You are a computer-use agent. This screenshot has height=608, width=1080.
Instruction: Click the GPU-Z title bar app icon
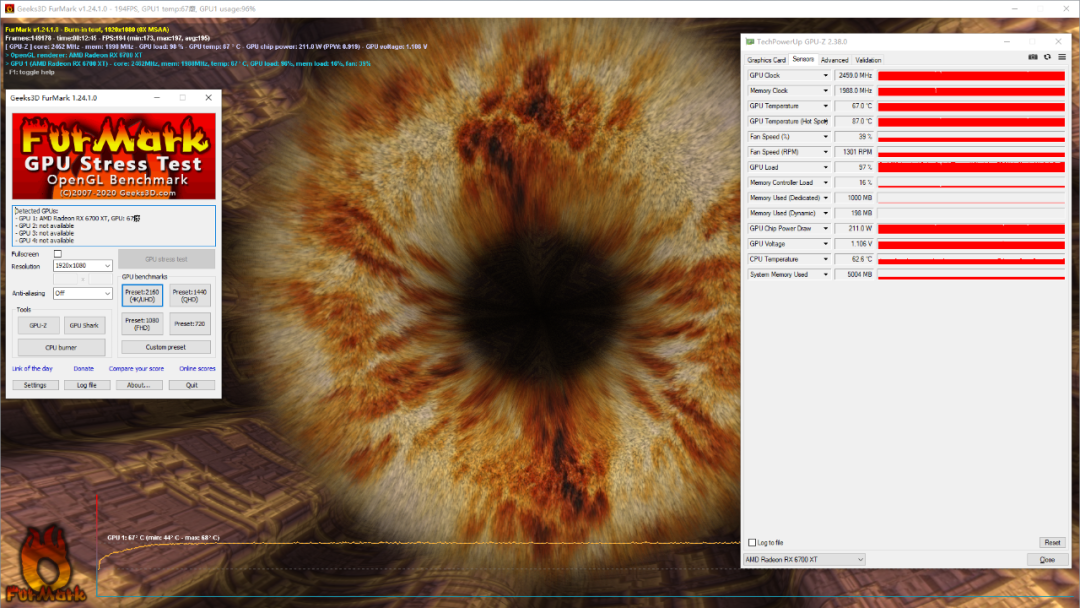(x=750, y=42)
